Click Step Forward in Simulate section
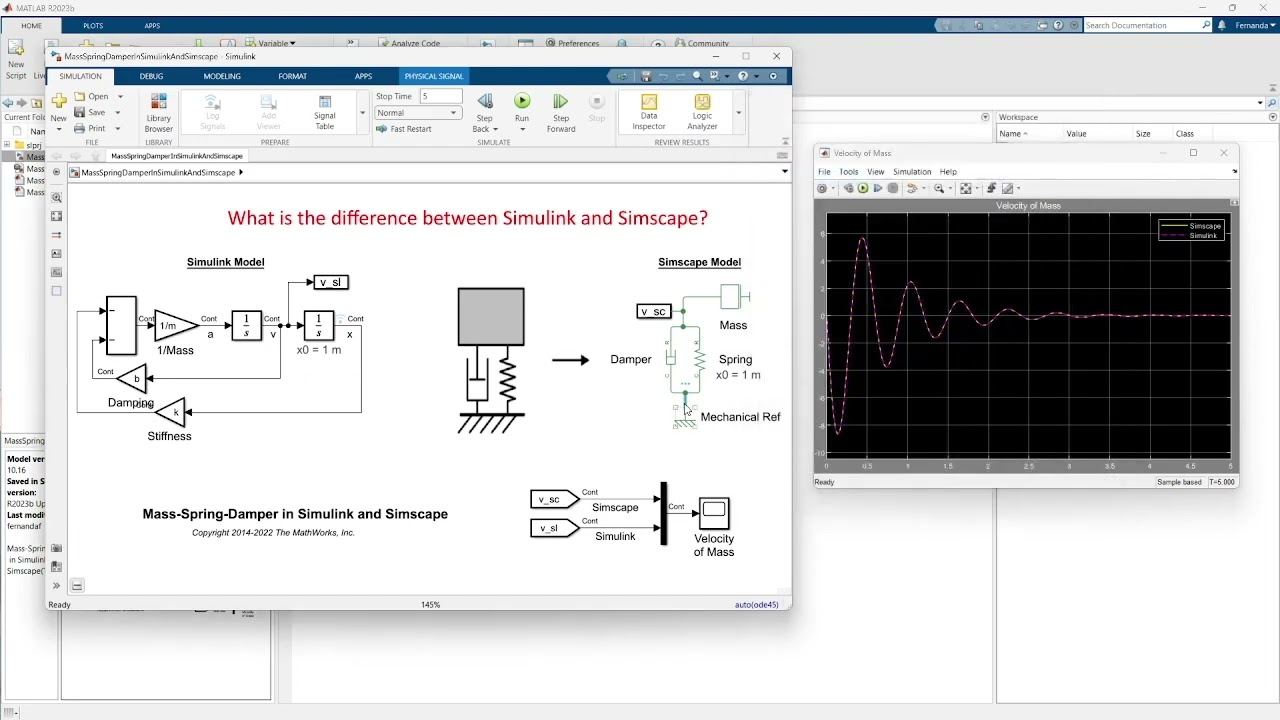1280x720 pixels. click(x=561, y=113)
